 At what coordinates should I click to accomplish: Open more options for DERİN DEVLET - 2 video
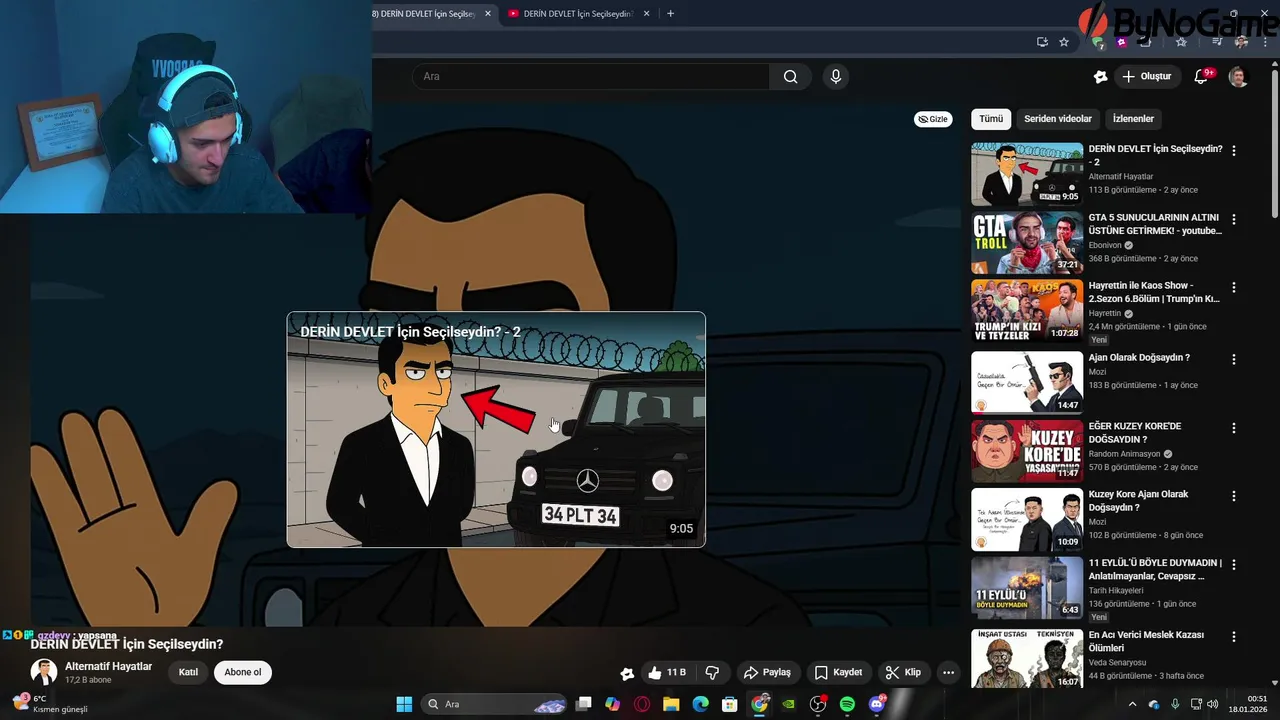pos(1234,151)
